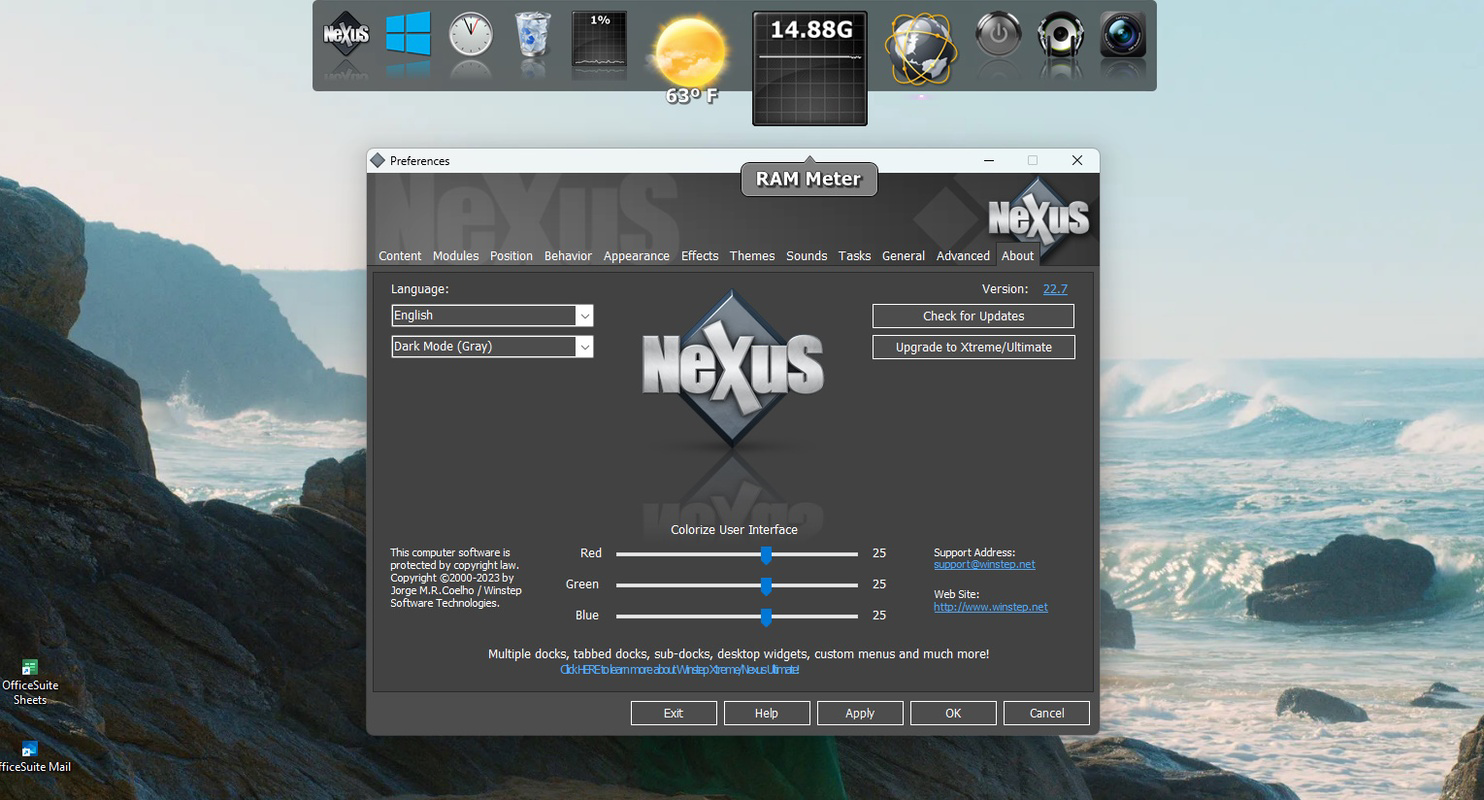The width and height of the screenshot is (1484, 800).
Task: Click Upgrade to Xtreme/Ultimate button
Action: click(973, 347)
